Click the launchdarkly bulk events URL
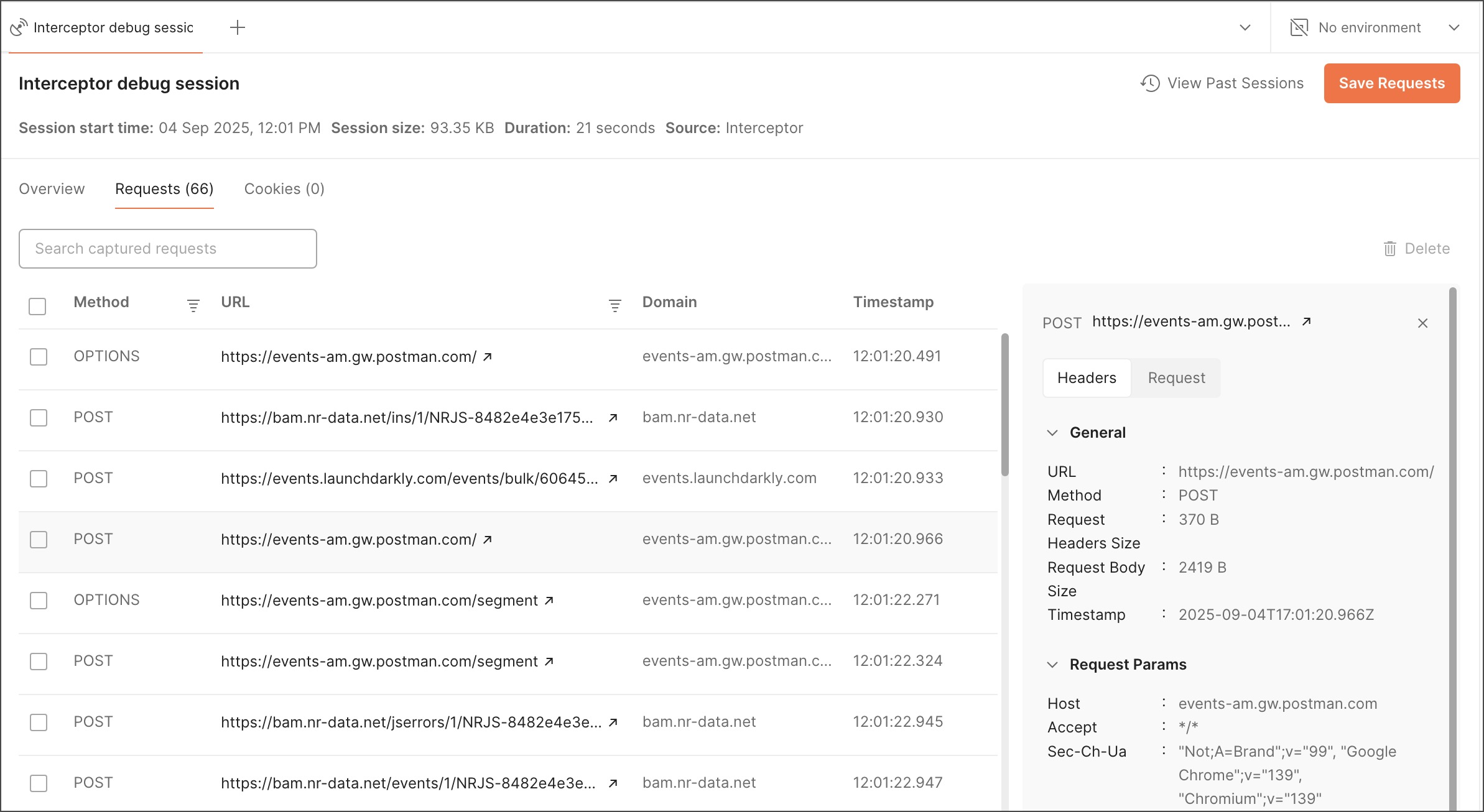Viewport: 1484px width, 812px height. click(409, 479)
